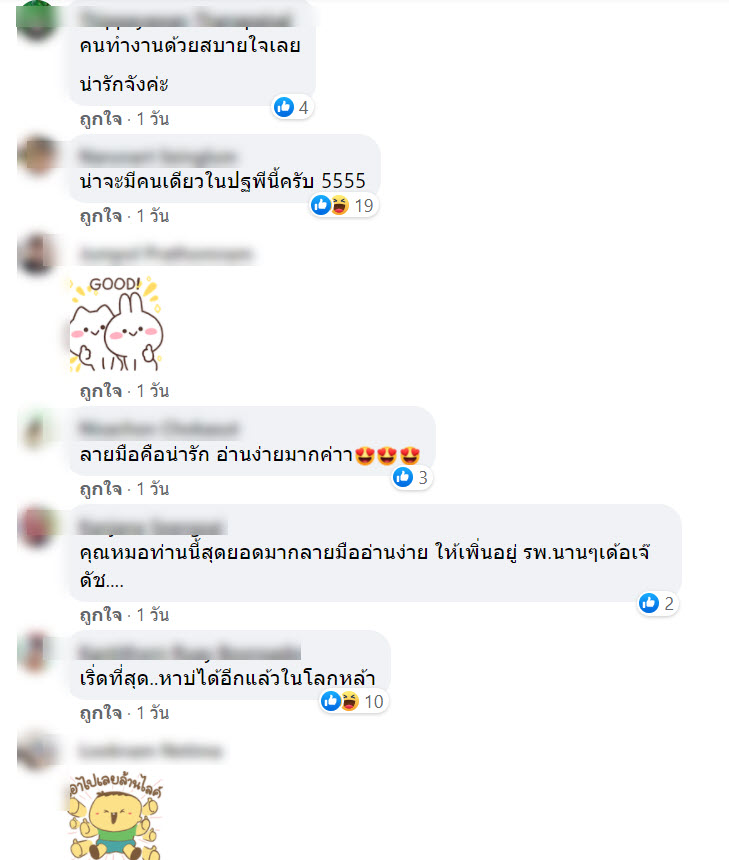Open reactions with count 19

point(343,205)
